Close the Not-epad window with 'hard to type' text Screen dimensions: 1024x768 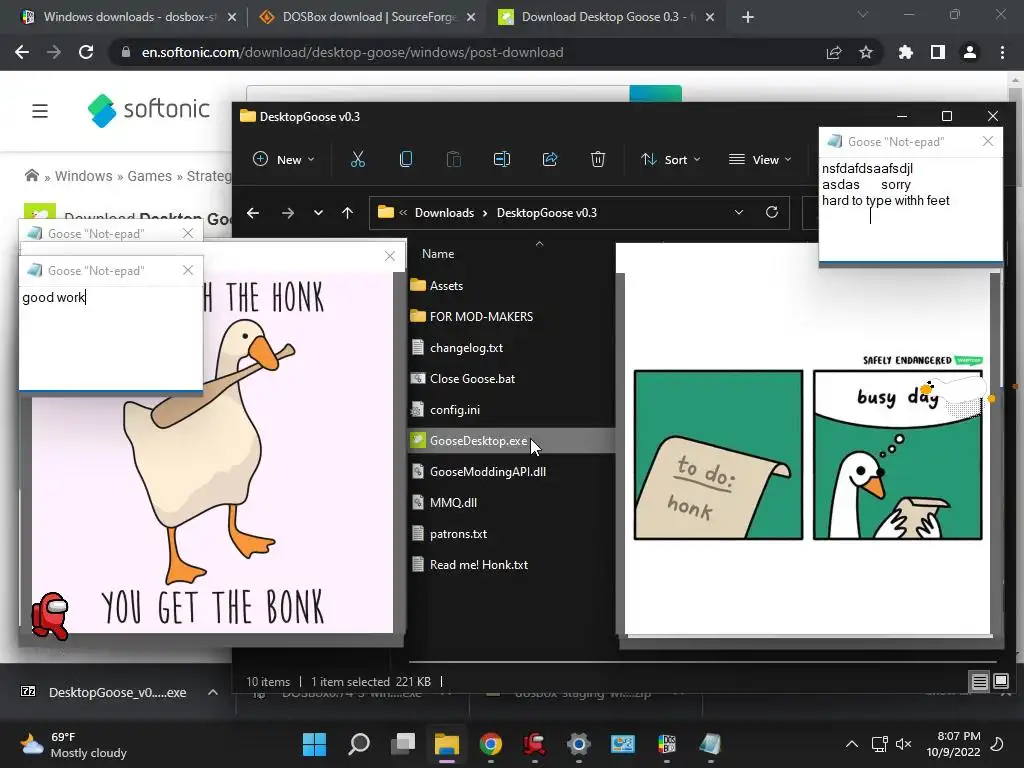tap(988, 142)
